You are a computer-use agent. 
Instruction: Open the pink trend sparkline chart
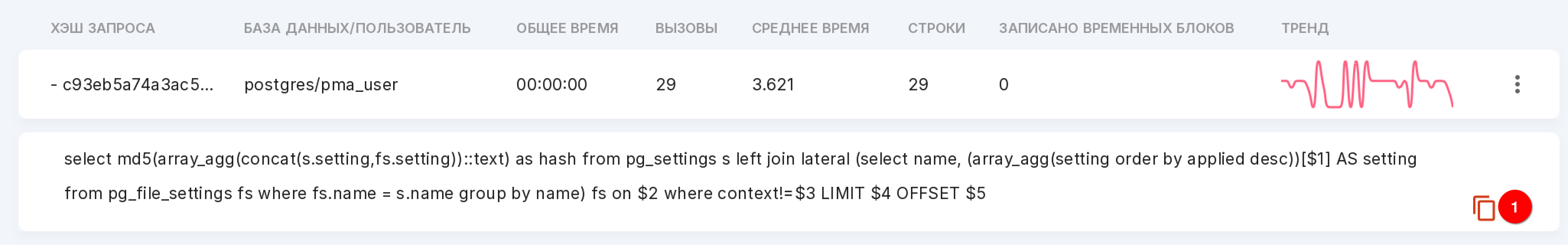[1367, 84]
